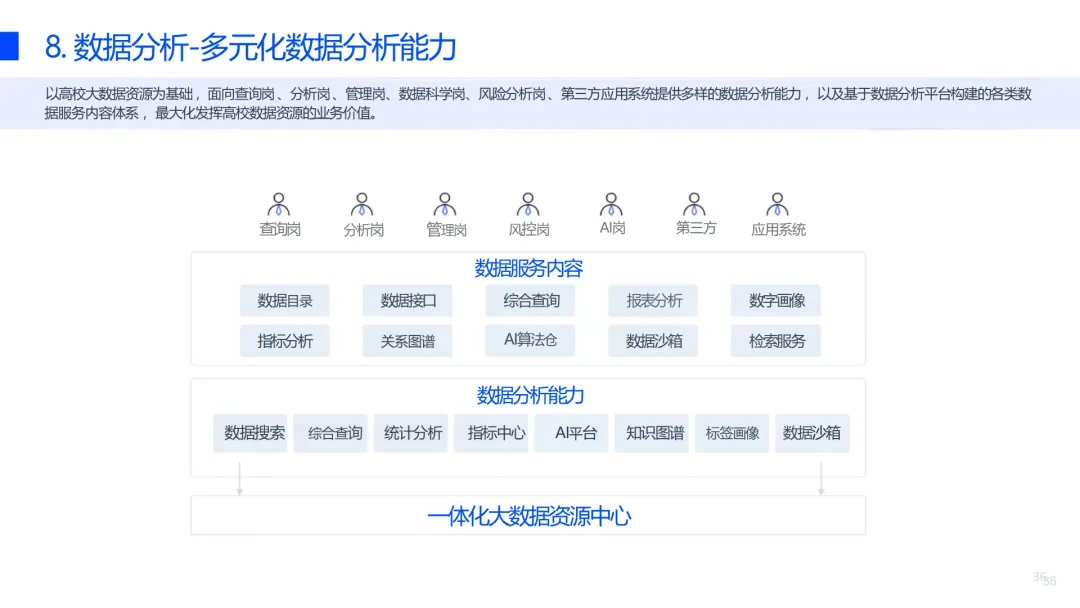This screenshot has height=608, width=1080.
Task: Select the AI算法仓 box
Action: (x=530, y=341)
